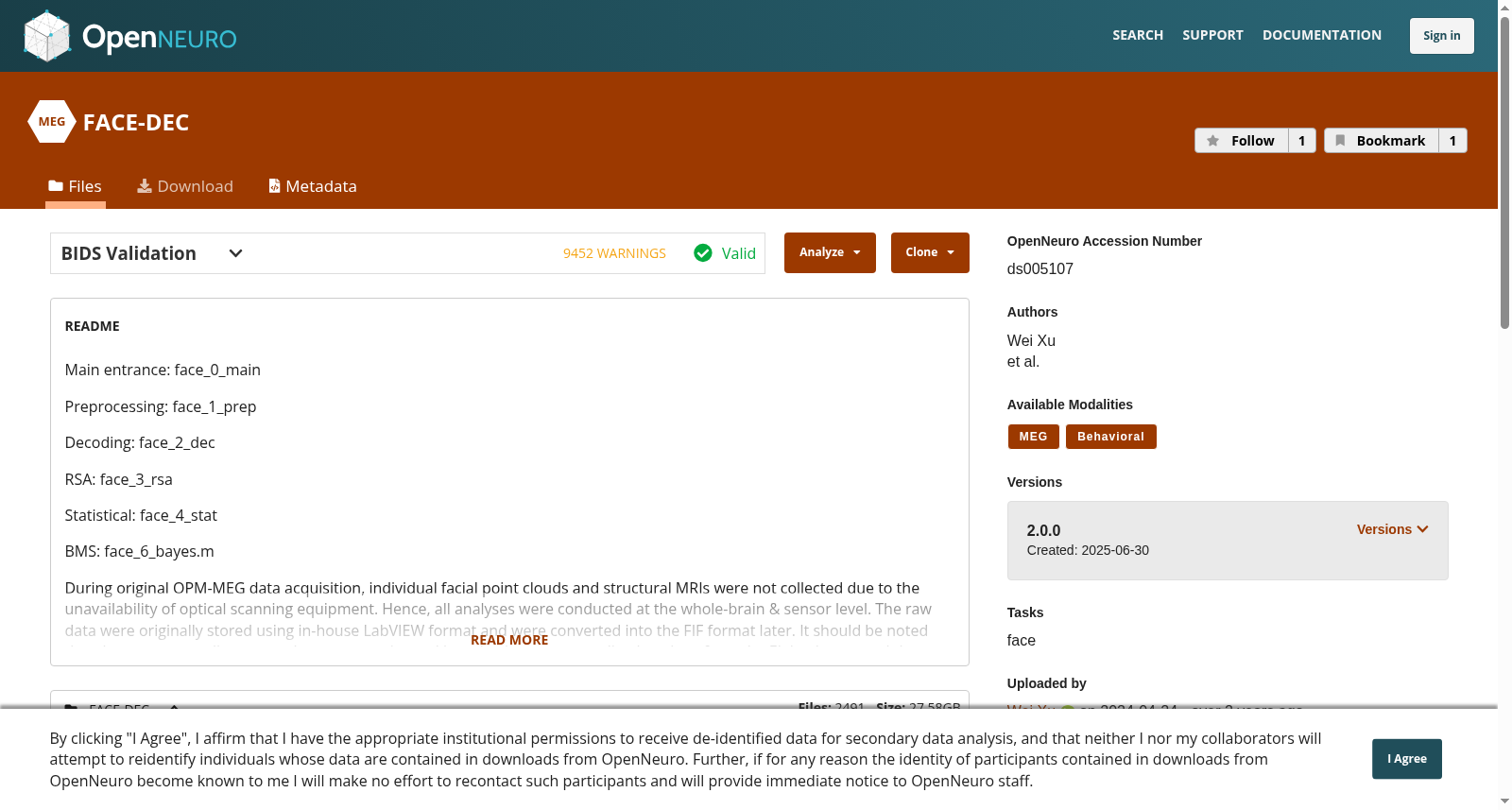1512x810 pixels.
Task: Click the OpenNeuro cube logo
Action: pos(47,36)
